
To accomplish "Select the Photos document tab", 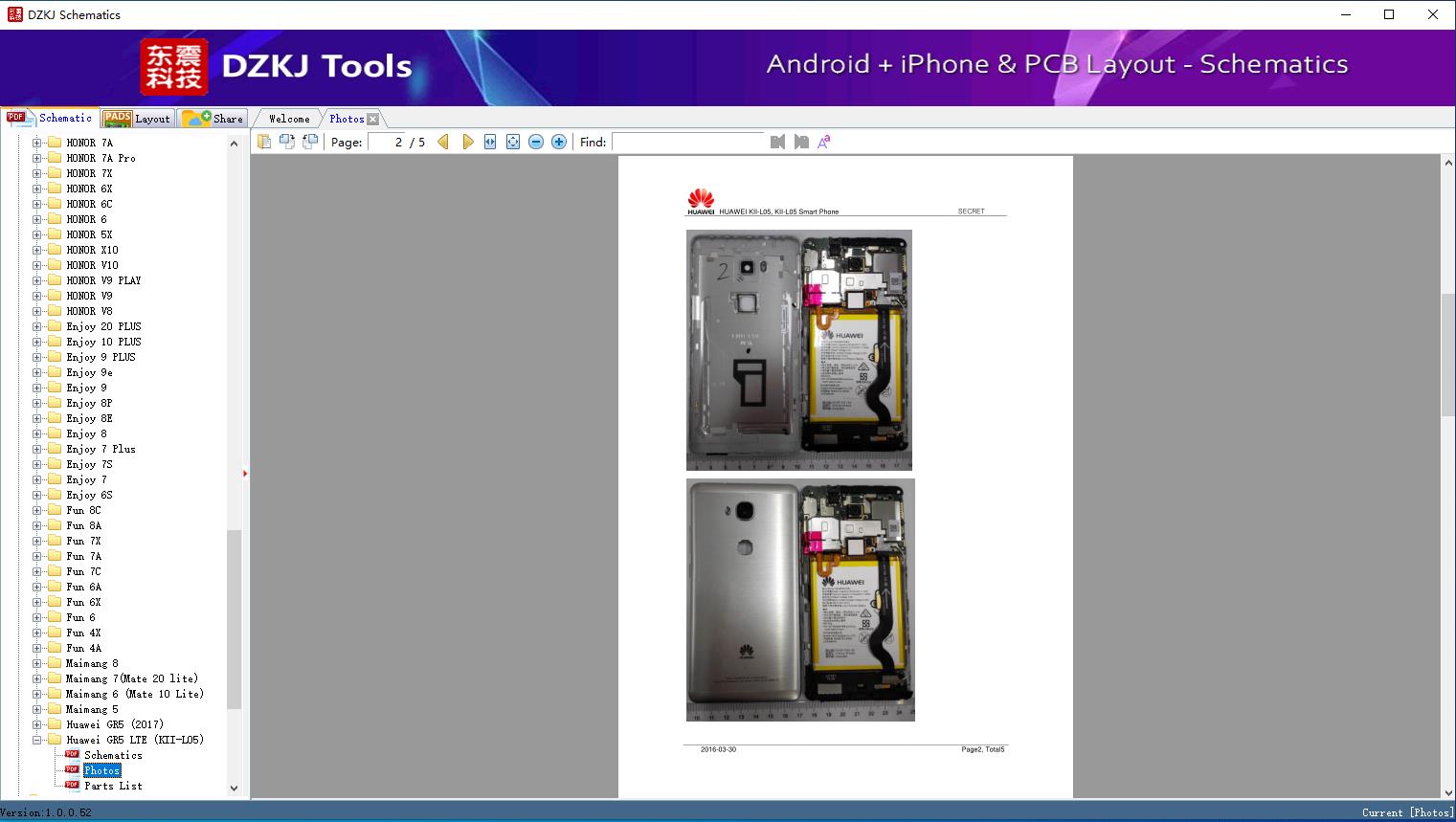I will 347,119.
